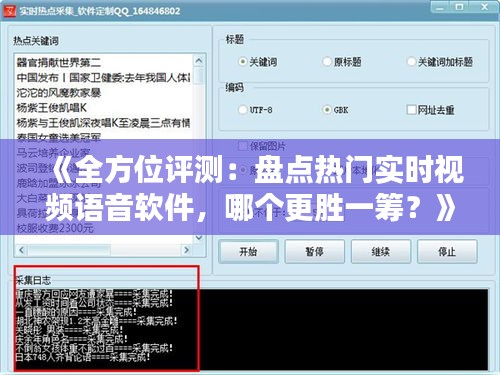Select keyword 泰国女童选美冠军
The height and width of the screenshot is (375, 500).
tap(59, 137)
